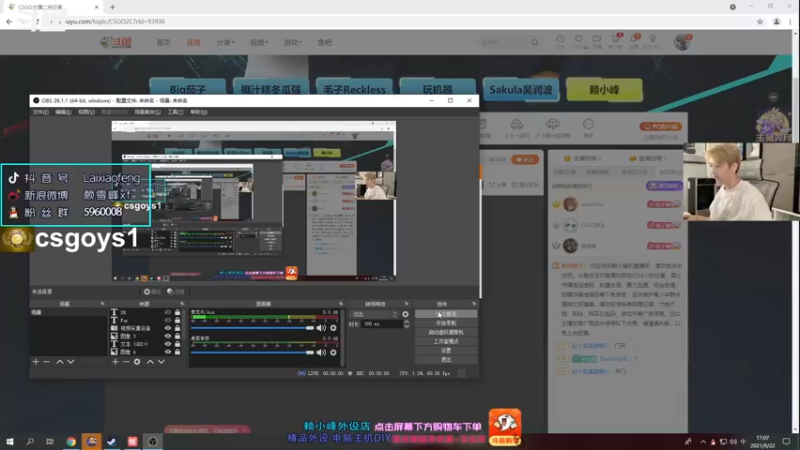800x450 pixels.
Task: Toggle lock on 视频采集设备 source
Action: click(x=177, y=328)
